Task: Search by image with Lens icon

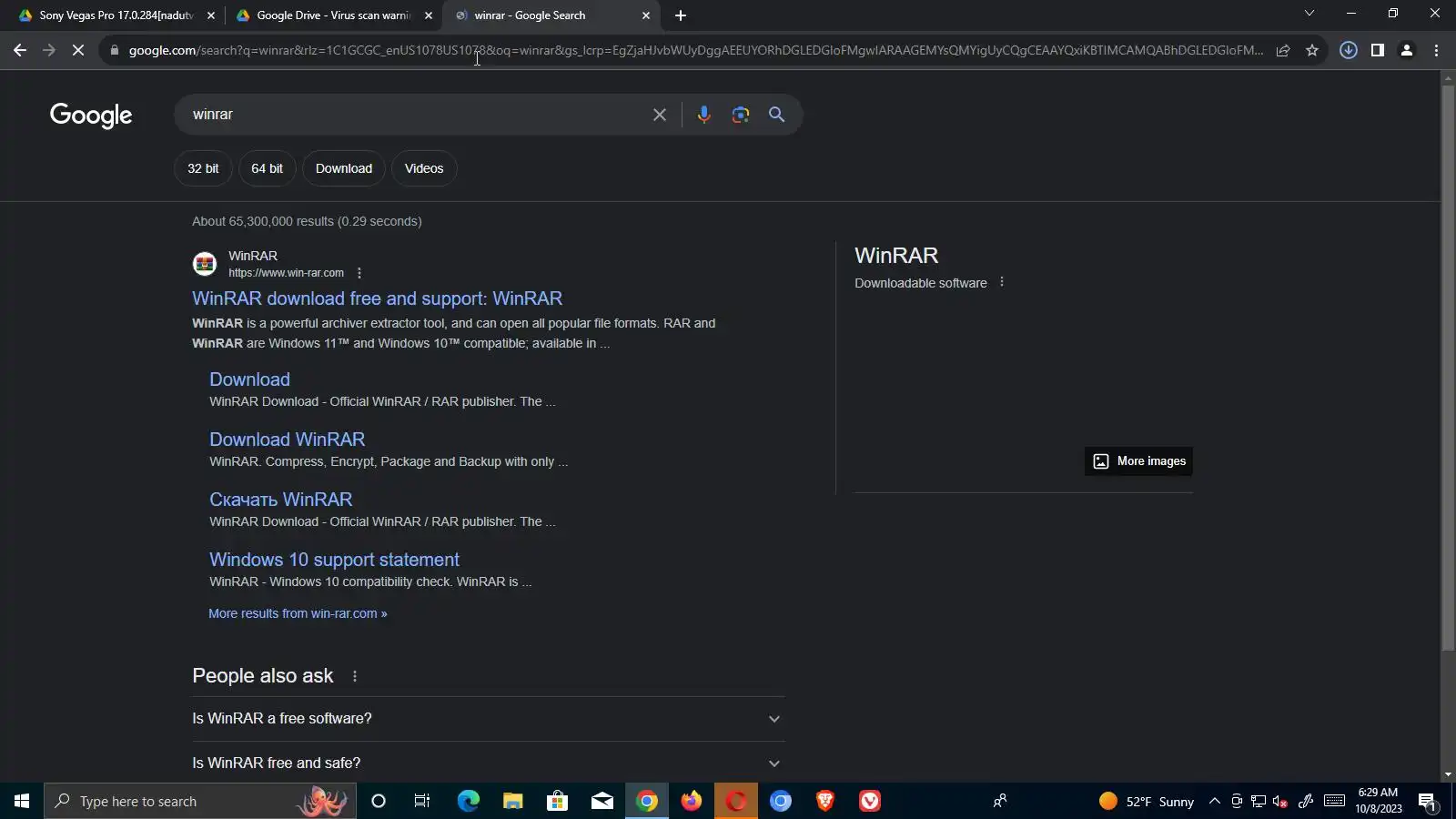Action: point(741,115)
